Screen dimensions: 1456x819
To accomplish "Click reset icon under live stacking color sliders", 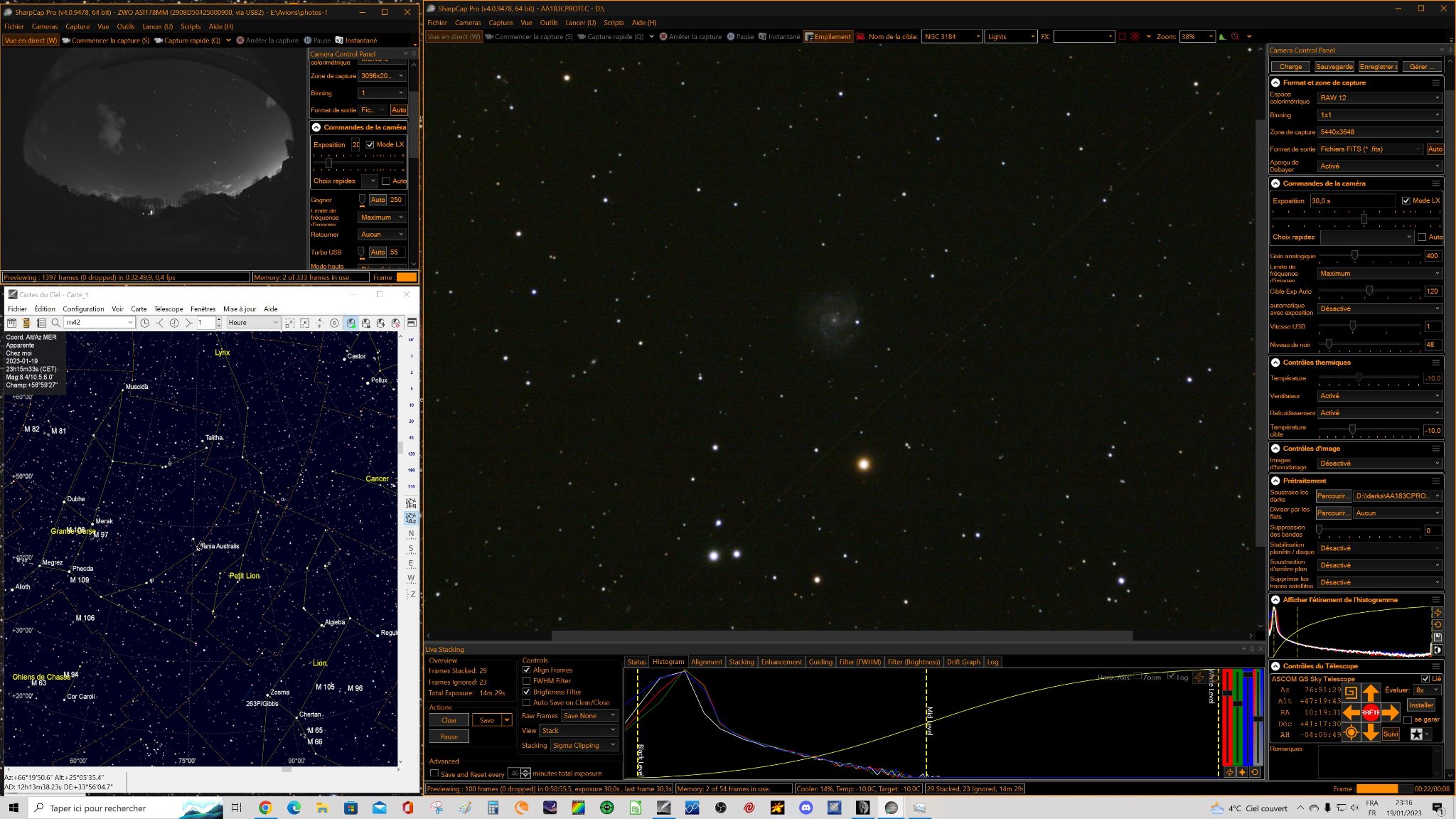I will (x=1255, y=772).
